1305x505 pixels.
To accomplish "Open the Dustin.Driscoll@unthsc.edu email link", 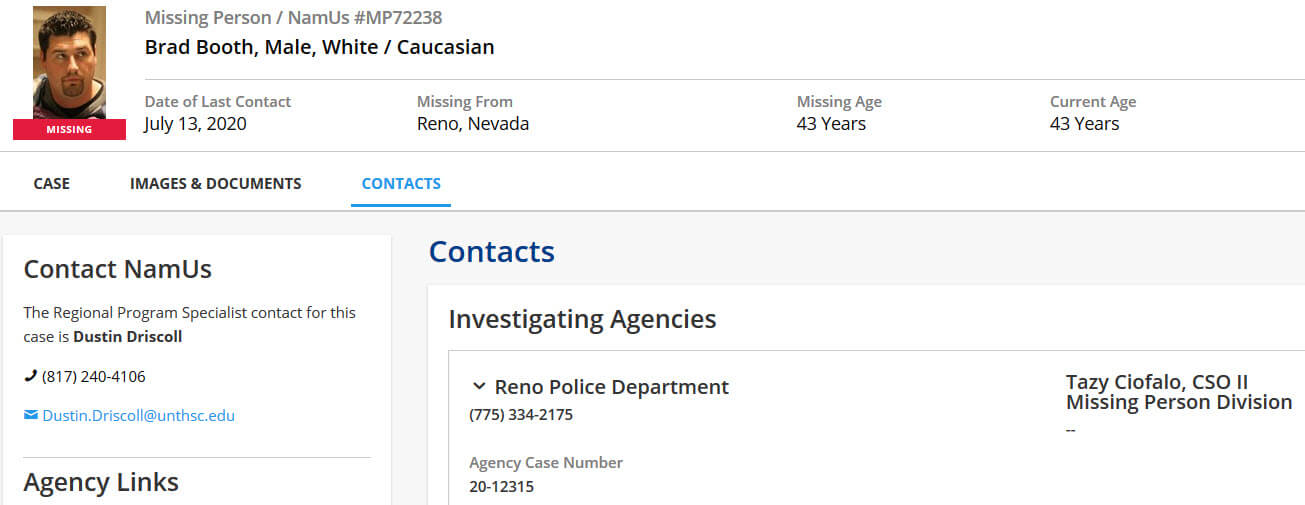I will point(139,415).
